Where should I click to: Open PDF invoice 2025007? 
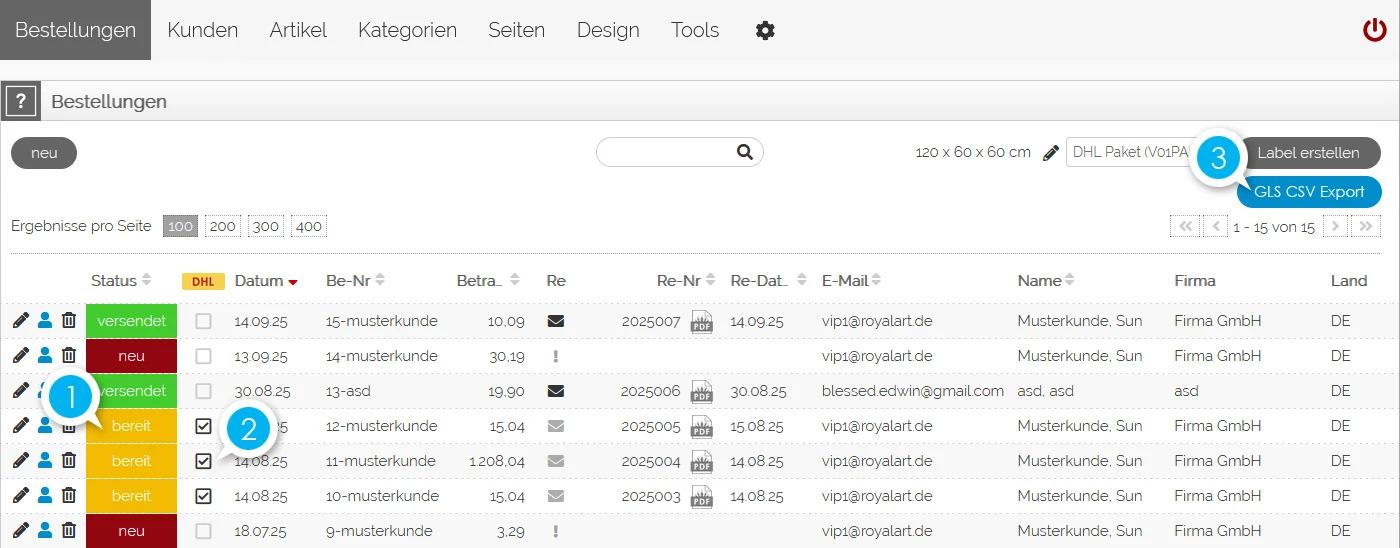[702, 322]
